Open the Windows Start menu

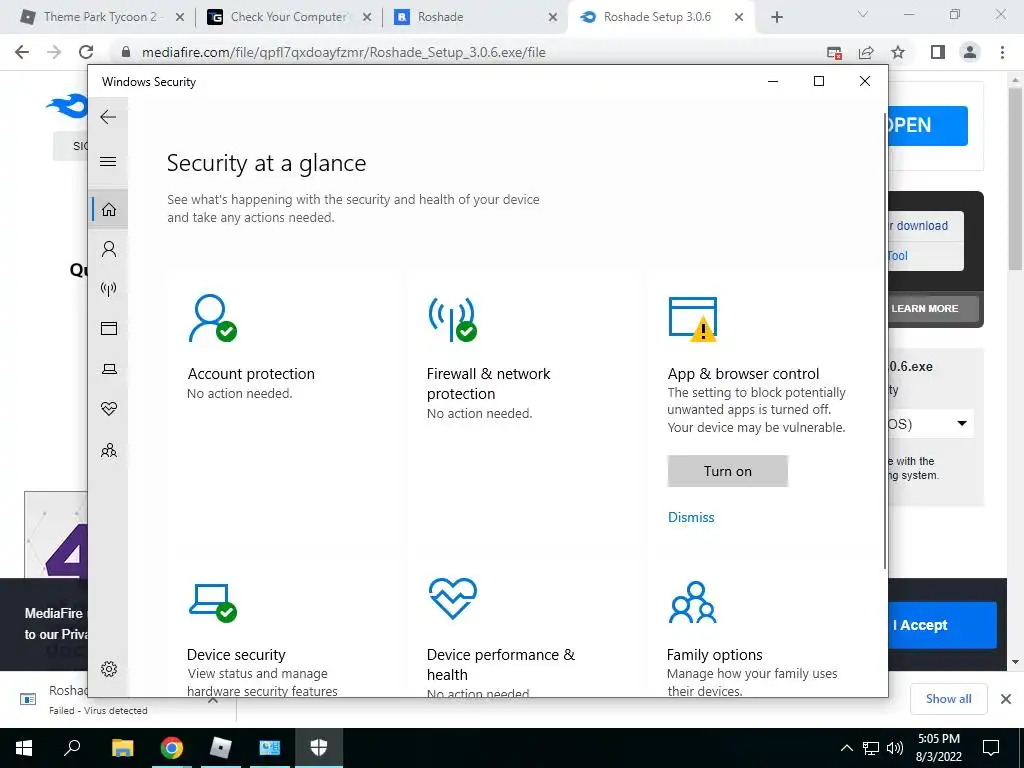click(x=24, y=748)
